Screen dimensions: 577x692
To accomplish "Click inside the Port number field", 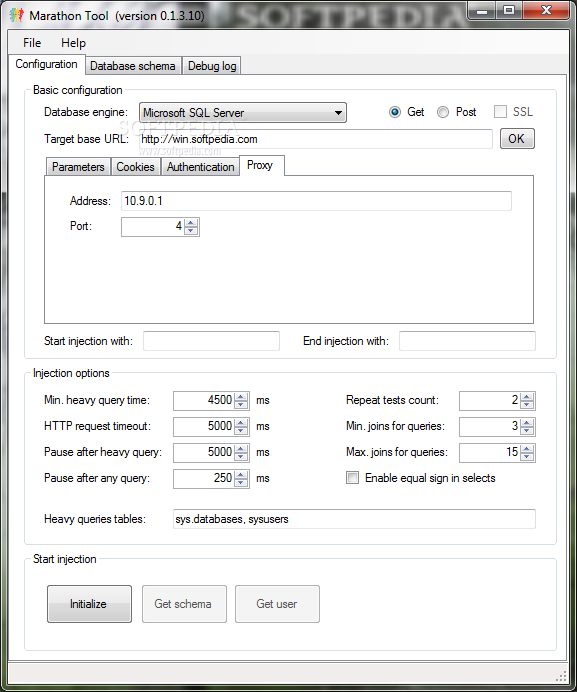I will (x=152, y=227).
